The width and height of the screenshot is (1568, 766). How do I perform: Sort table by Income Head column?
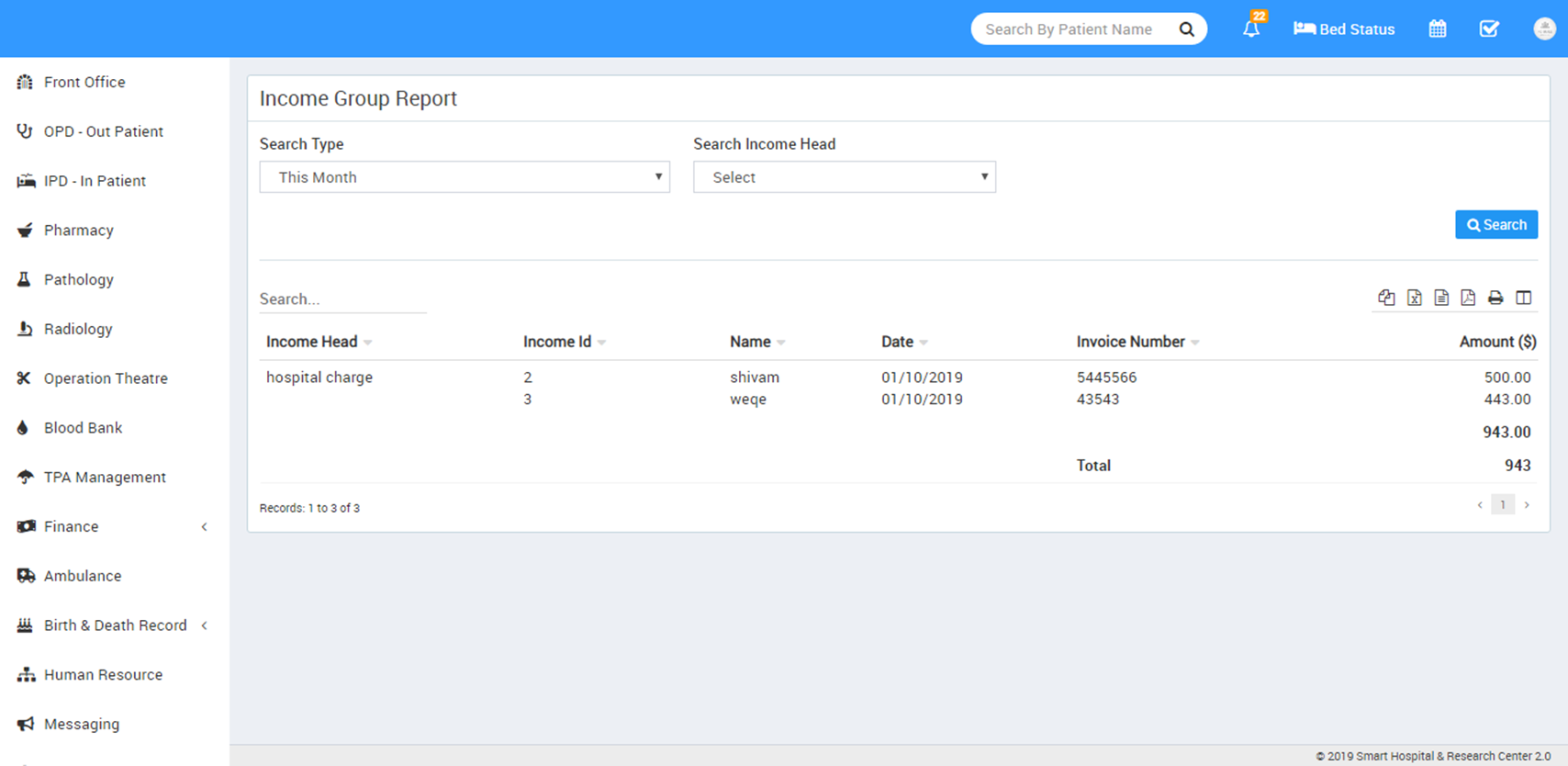pyautogui.click(x=312, y=342)
